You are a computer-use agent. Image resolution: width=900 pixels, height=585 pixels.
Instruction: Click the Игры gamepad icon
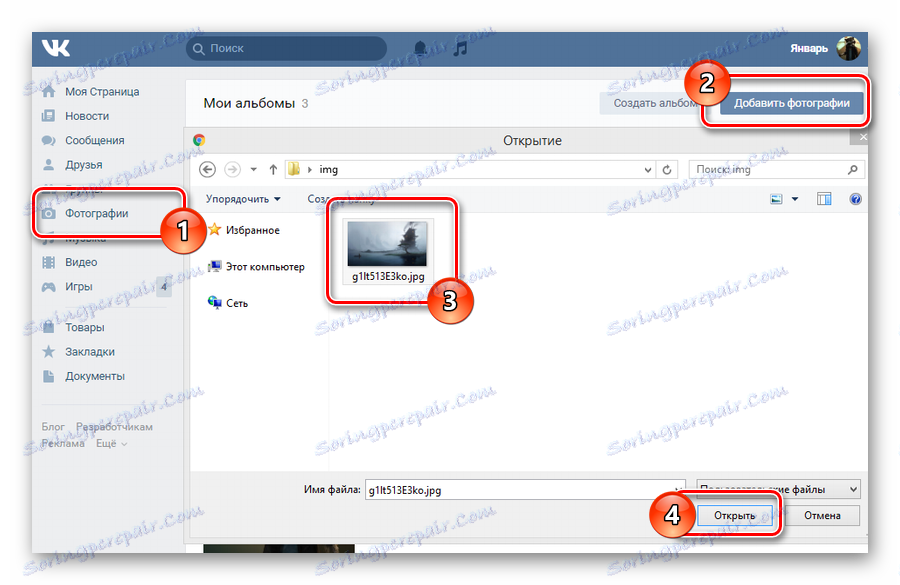(49, 286)
